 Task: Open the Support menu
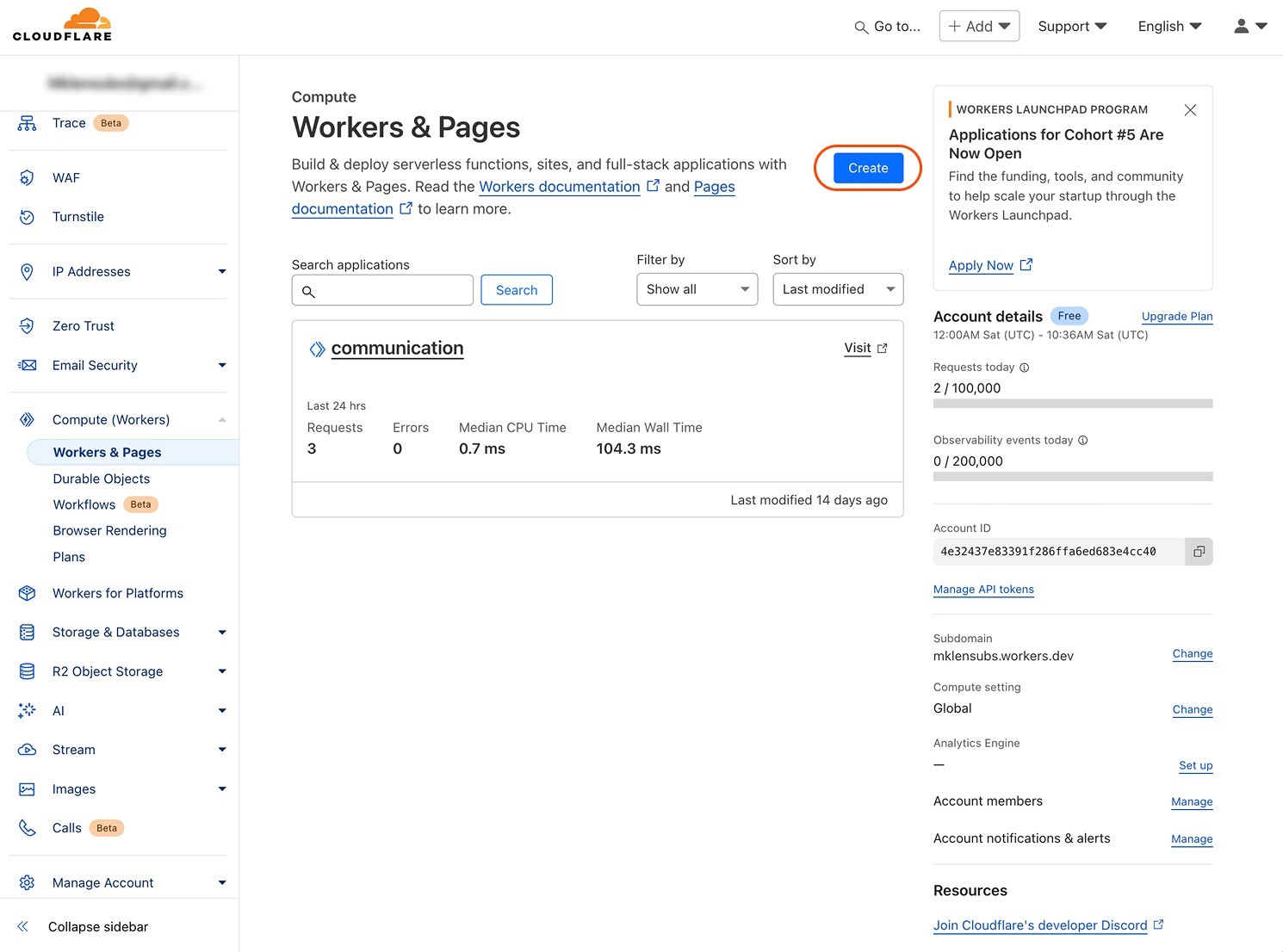(1072, 27)
